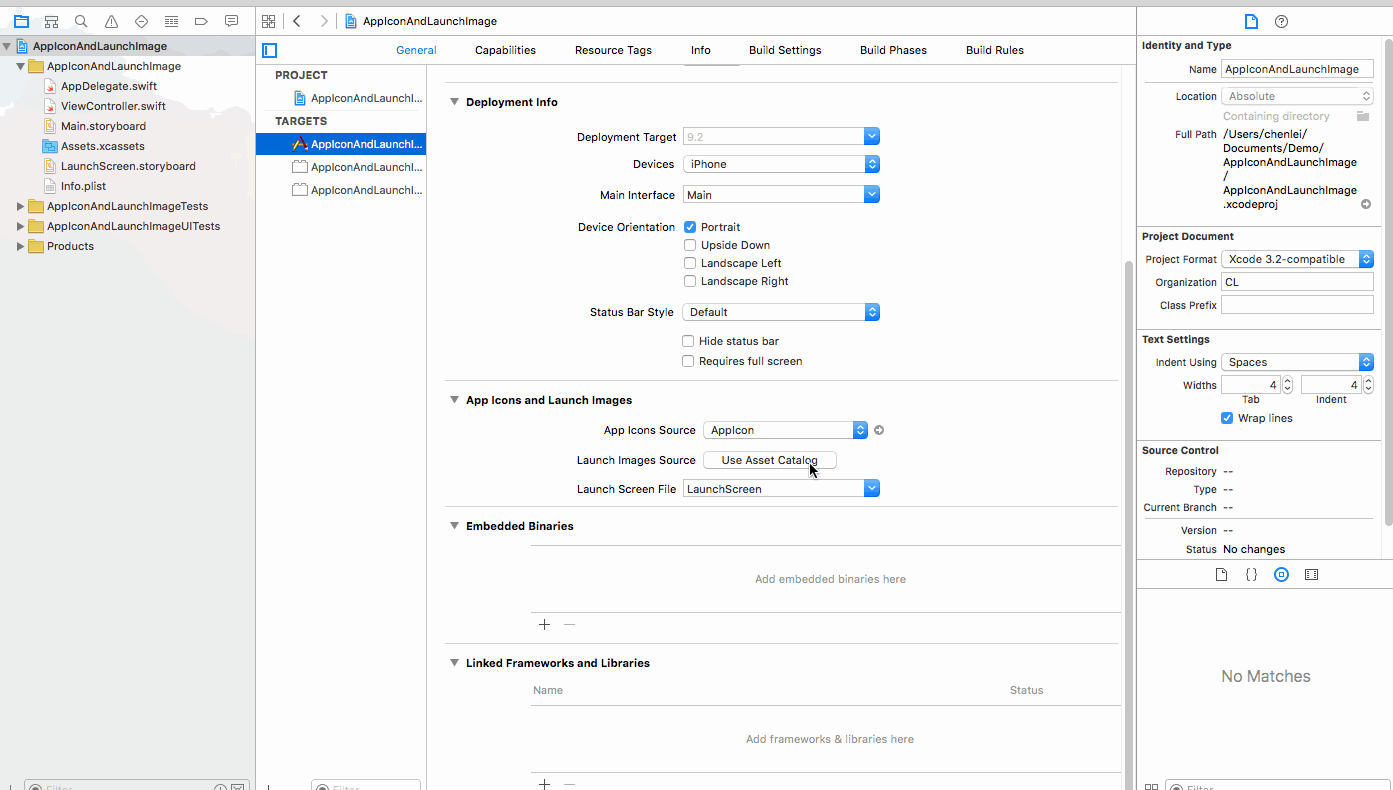Click the Organization text field
This screenshot has width=1393, height=790.
point(1297,282)
